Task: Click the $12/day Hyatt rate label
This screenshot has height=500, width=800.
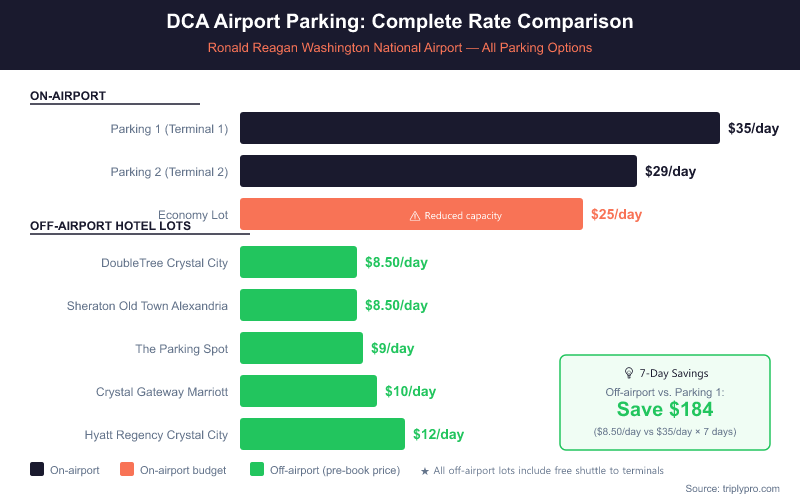Action: (438, 434)
